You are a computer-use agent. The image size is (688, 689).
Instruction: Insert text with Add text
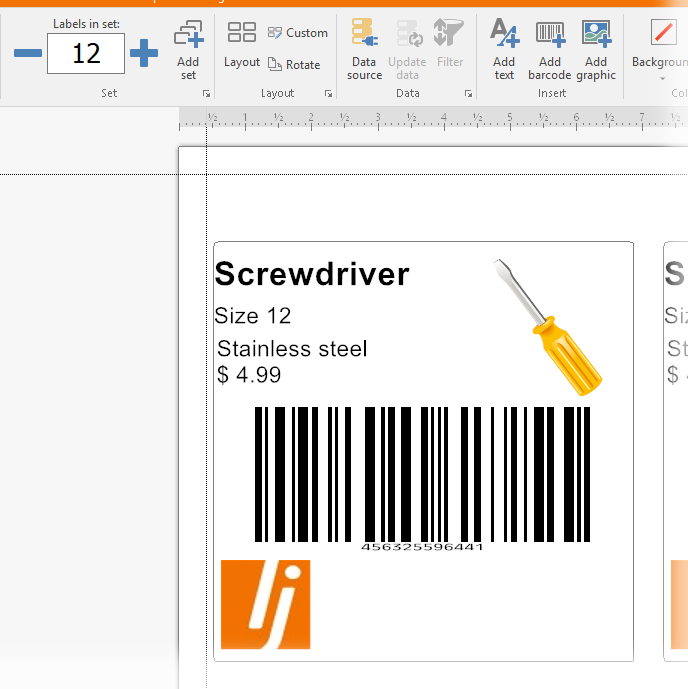click(504, 49)
